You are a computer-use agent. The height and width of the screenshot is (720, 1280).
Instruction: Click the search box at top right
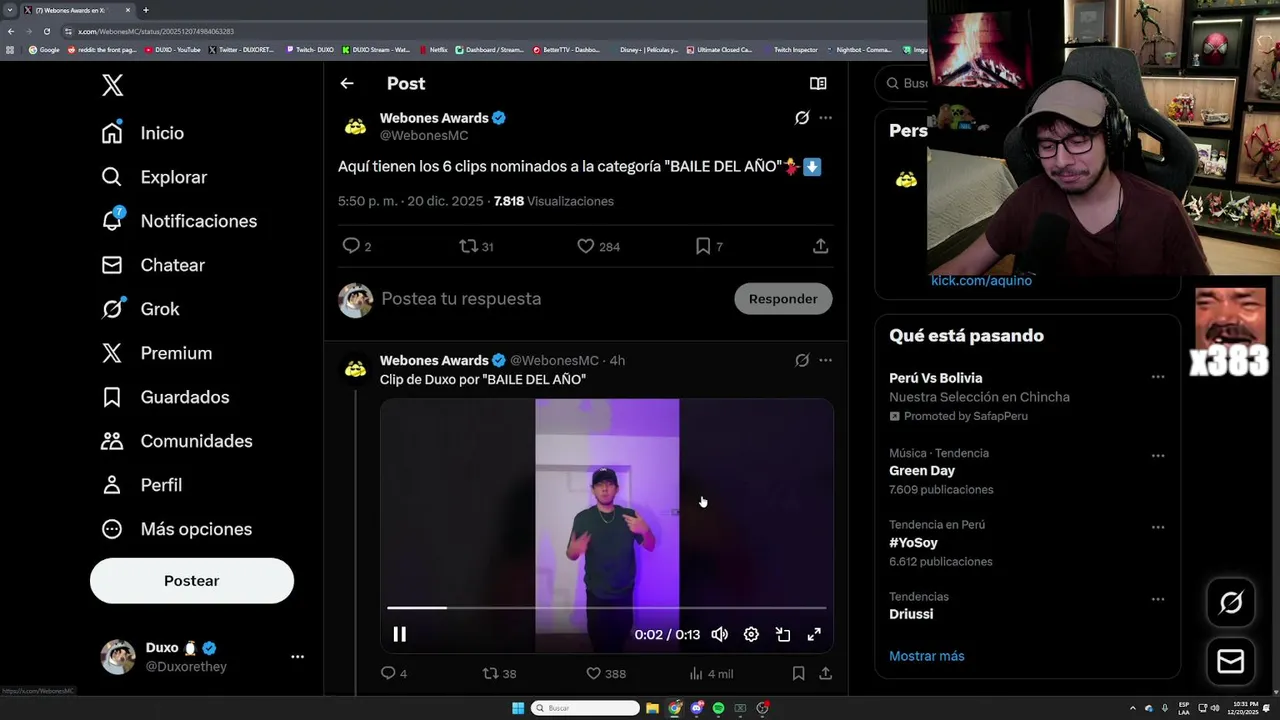tap(901, 83)
